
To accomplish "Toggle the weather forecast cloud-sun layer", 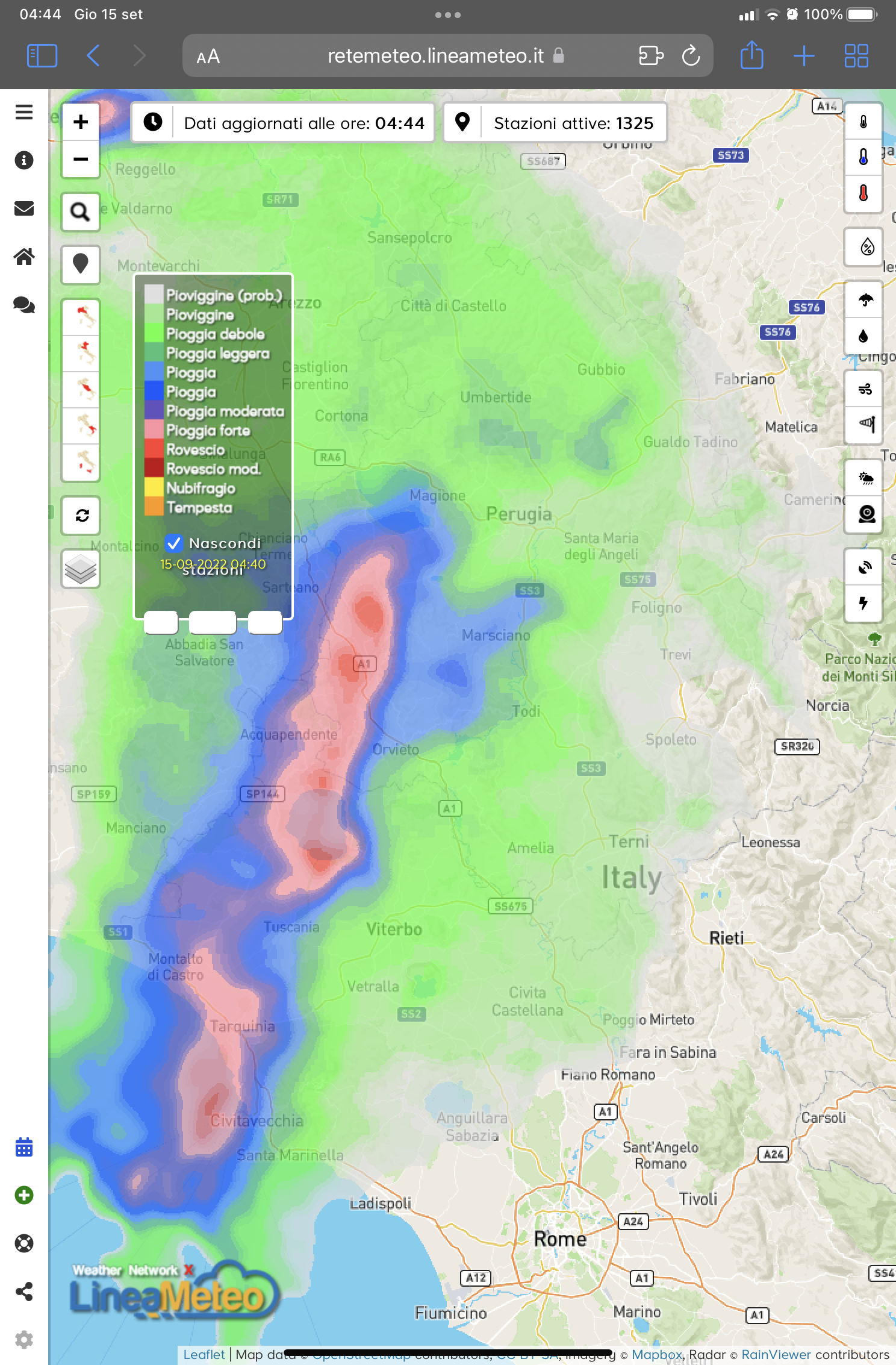I will point(865,478).
